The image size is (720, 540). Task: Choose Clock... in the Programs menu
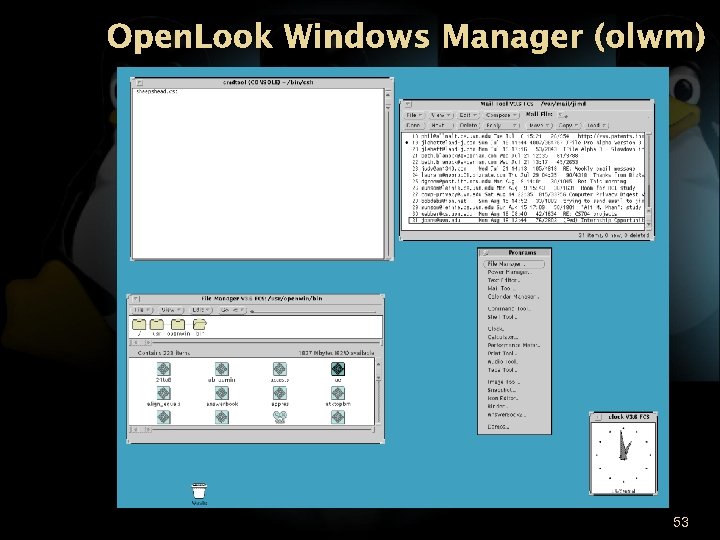point(496,329)
